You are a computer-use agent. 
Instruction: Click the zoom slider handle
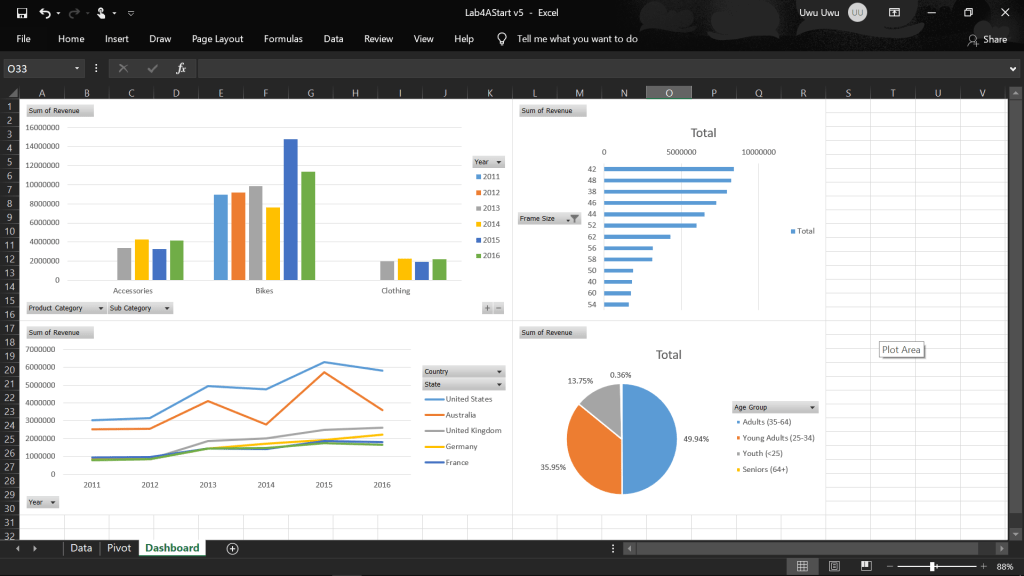pyautogui.click(x=933, y=566)
